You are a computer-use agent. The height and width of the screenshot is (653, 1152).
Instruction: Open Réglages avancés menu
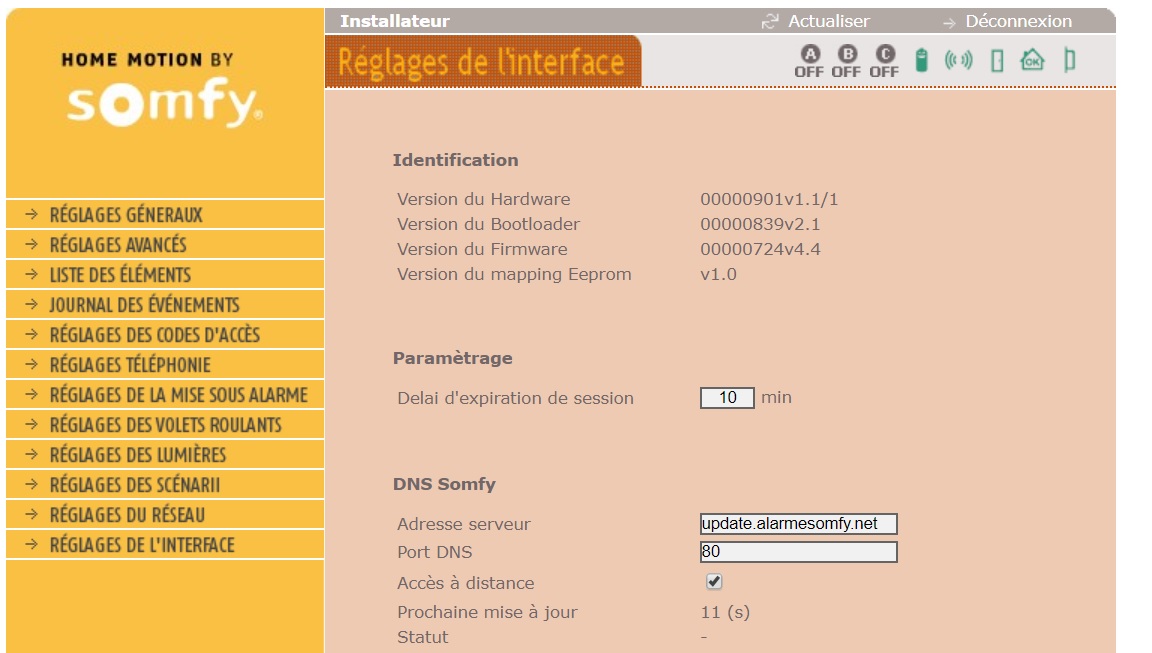click(x=165, y=245)
